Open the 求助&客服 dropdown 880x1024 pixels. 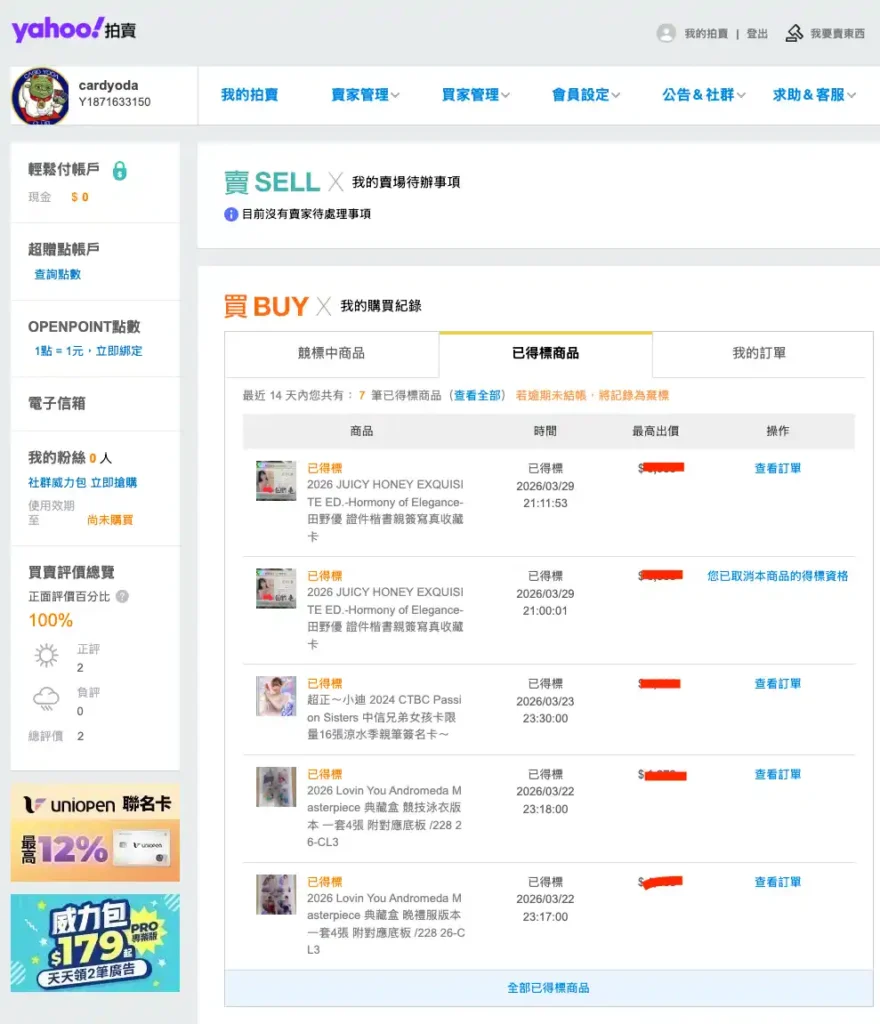(x=814, y=95)
